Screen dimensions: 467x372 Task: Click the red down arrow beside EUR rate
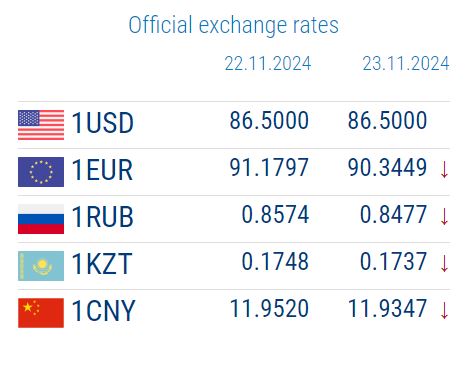coord(444,170)
